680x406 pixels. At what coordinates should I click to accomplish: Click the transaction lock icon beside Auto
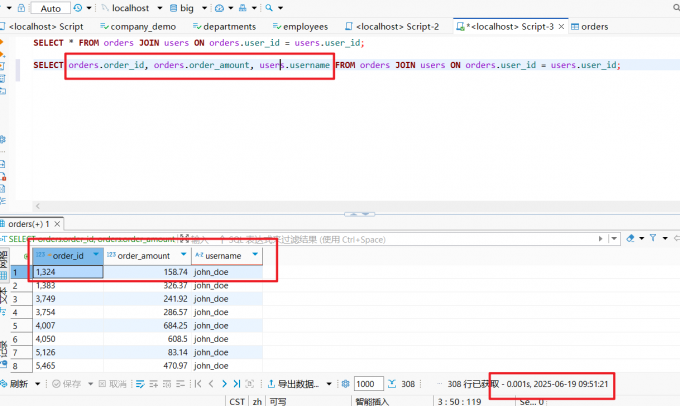click(21, 8)
